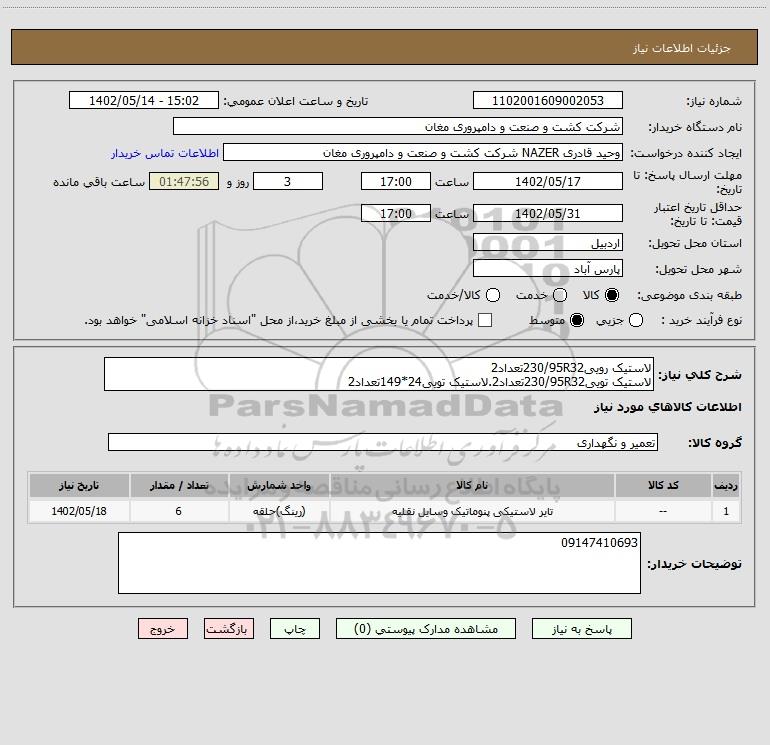This screenshot has width=770, height=745.
Task: Click the buyer notes box with 09147410693
Action: pyautogui.click(x=379, y=563)
